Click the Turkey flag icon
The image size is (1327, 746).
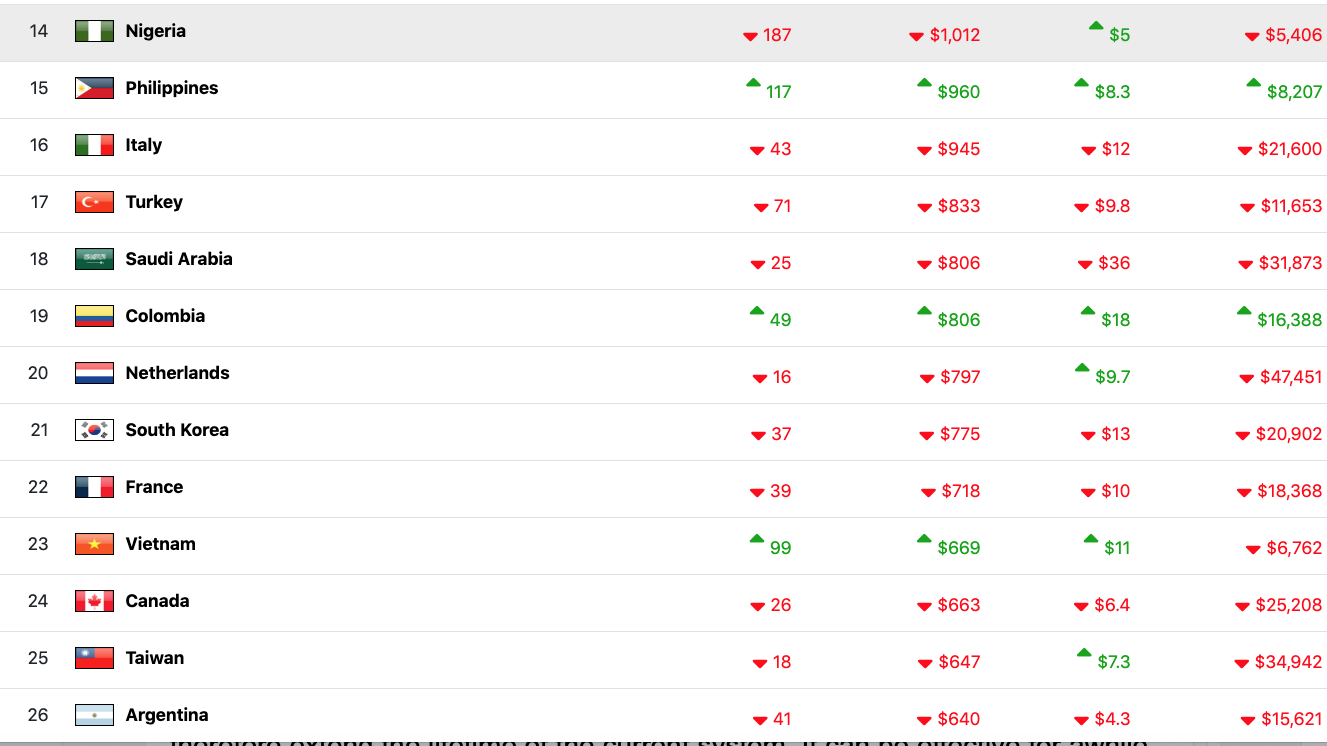pos(94,202)
